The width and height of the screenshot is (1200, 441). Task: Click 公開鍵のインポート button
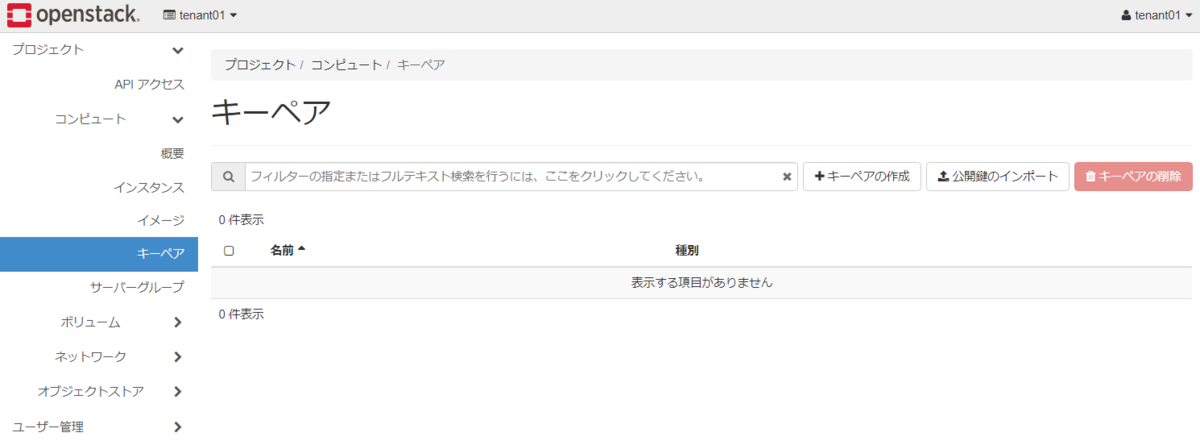998,177
